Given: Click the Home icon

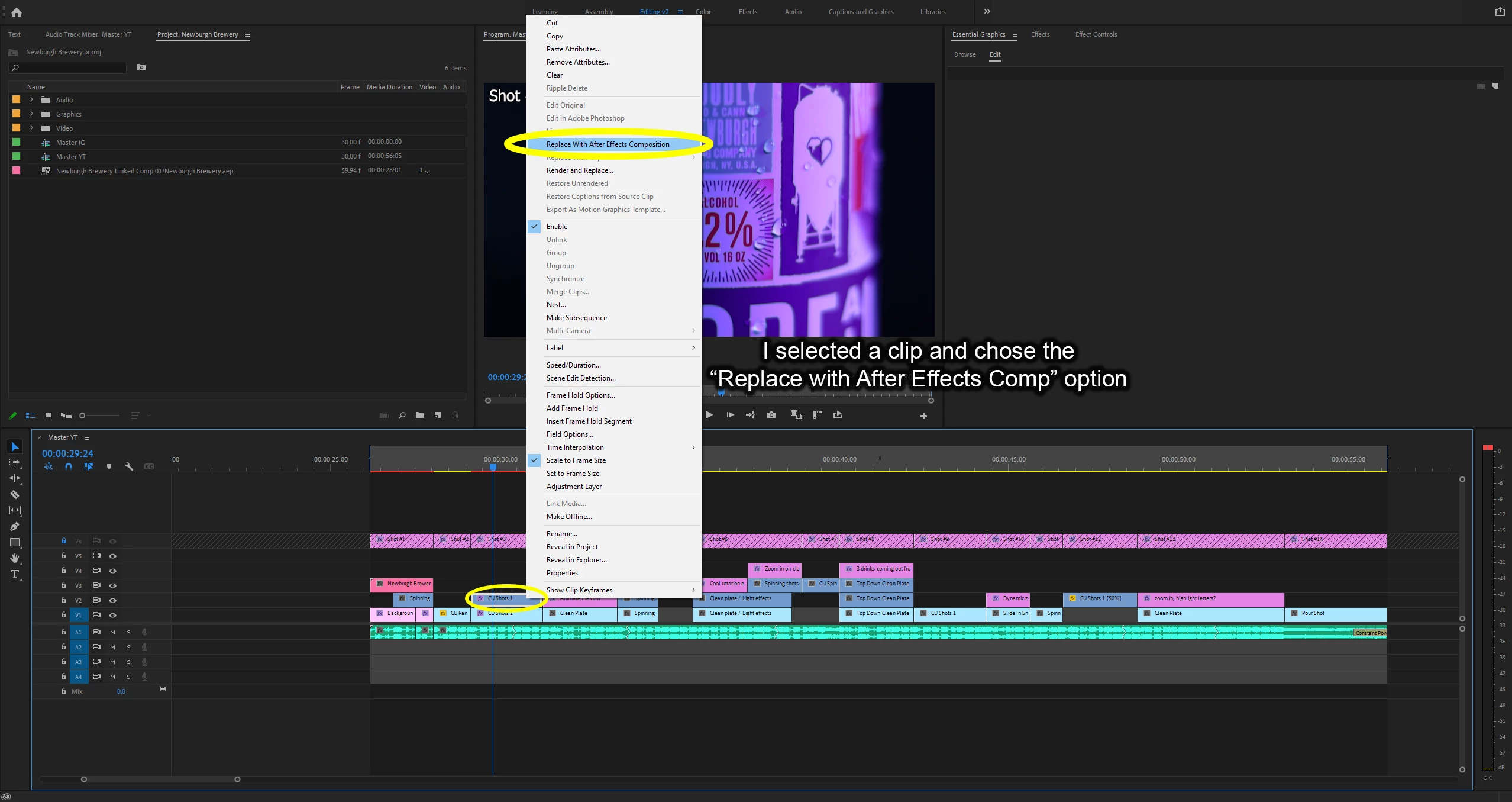Looking at the screenshot, I should [16, 12].
